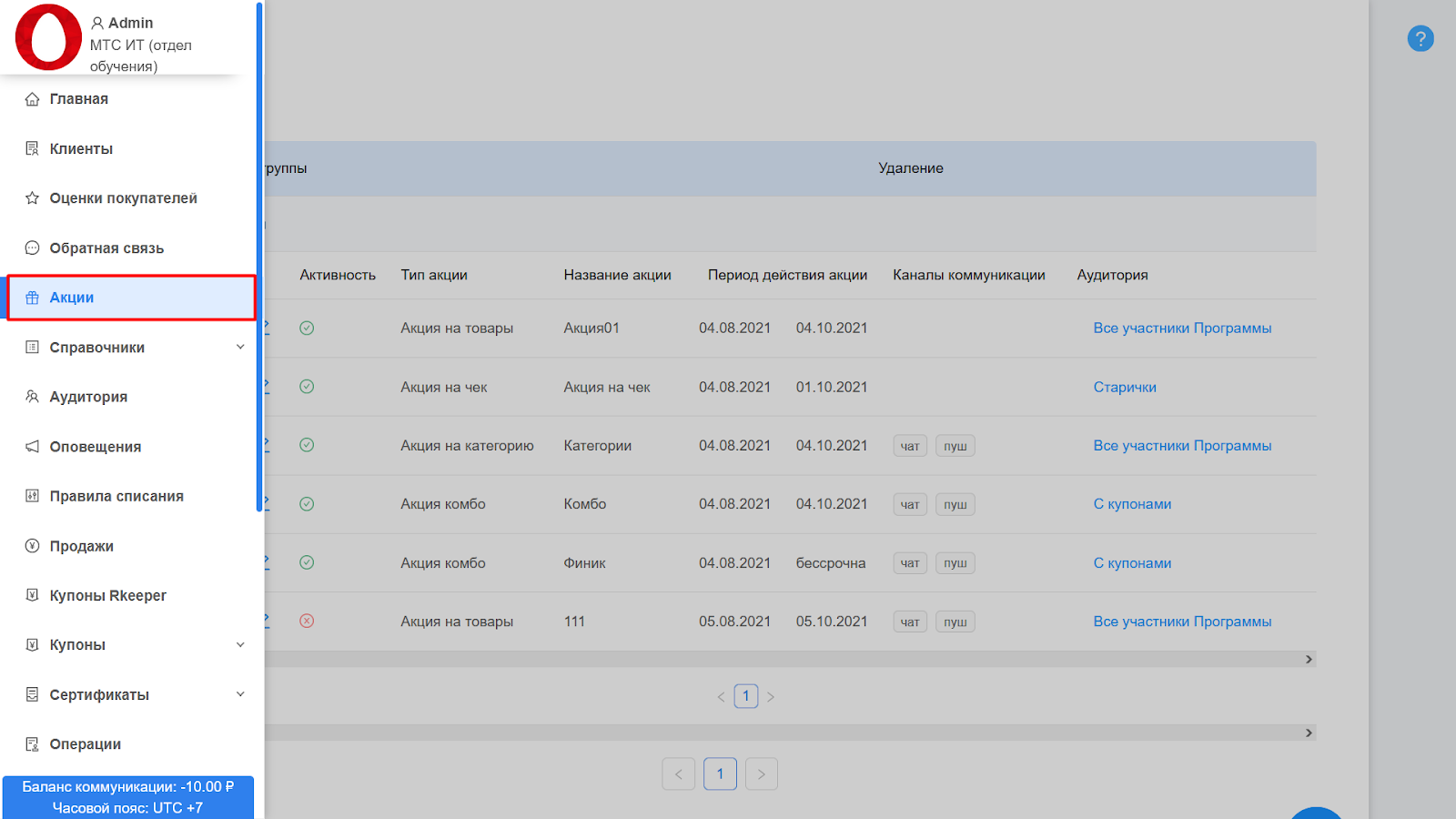Click the megaphone icon beside Оповещения
Screen dimensions: 1456x819
32,447
